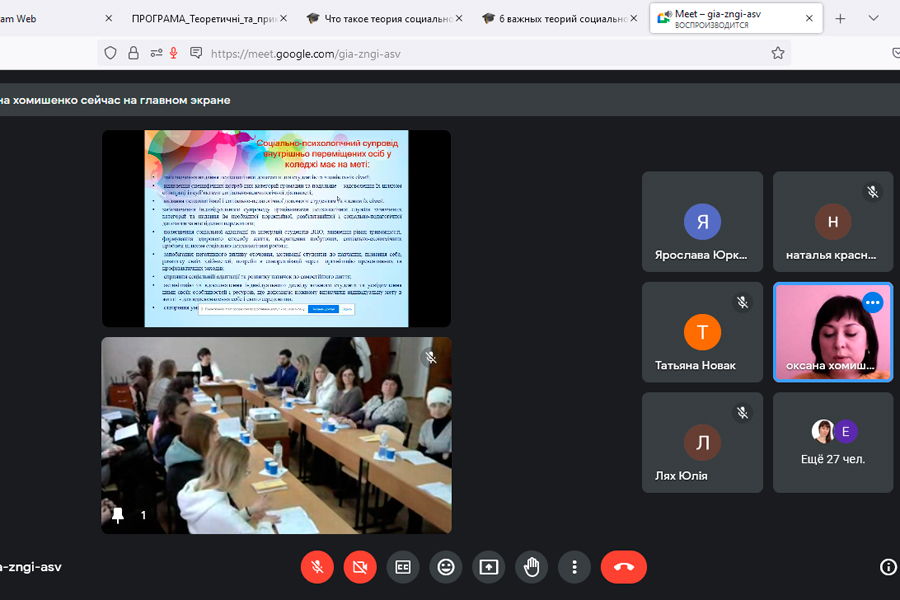Viewport: 900px width, 600px height.
Task: Click site security padlock icon
Action: (133, 53)
